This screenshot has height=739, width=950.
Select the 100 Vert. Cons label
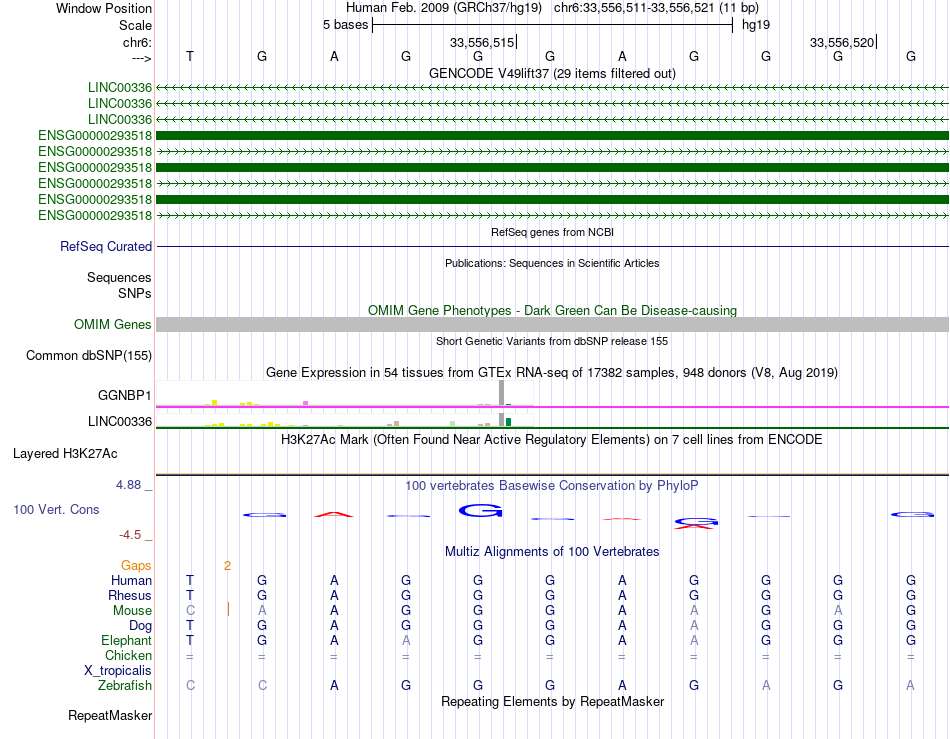coord(56,509)
